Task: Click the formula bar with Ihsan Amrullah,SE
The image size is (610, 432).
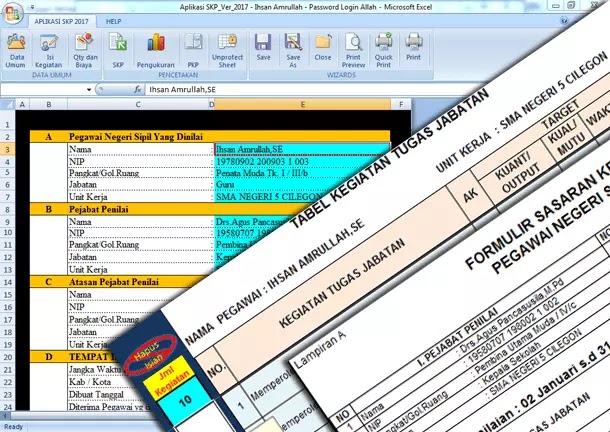Action: coord(303,90)
